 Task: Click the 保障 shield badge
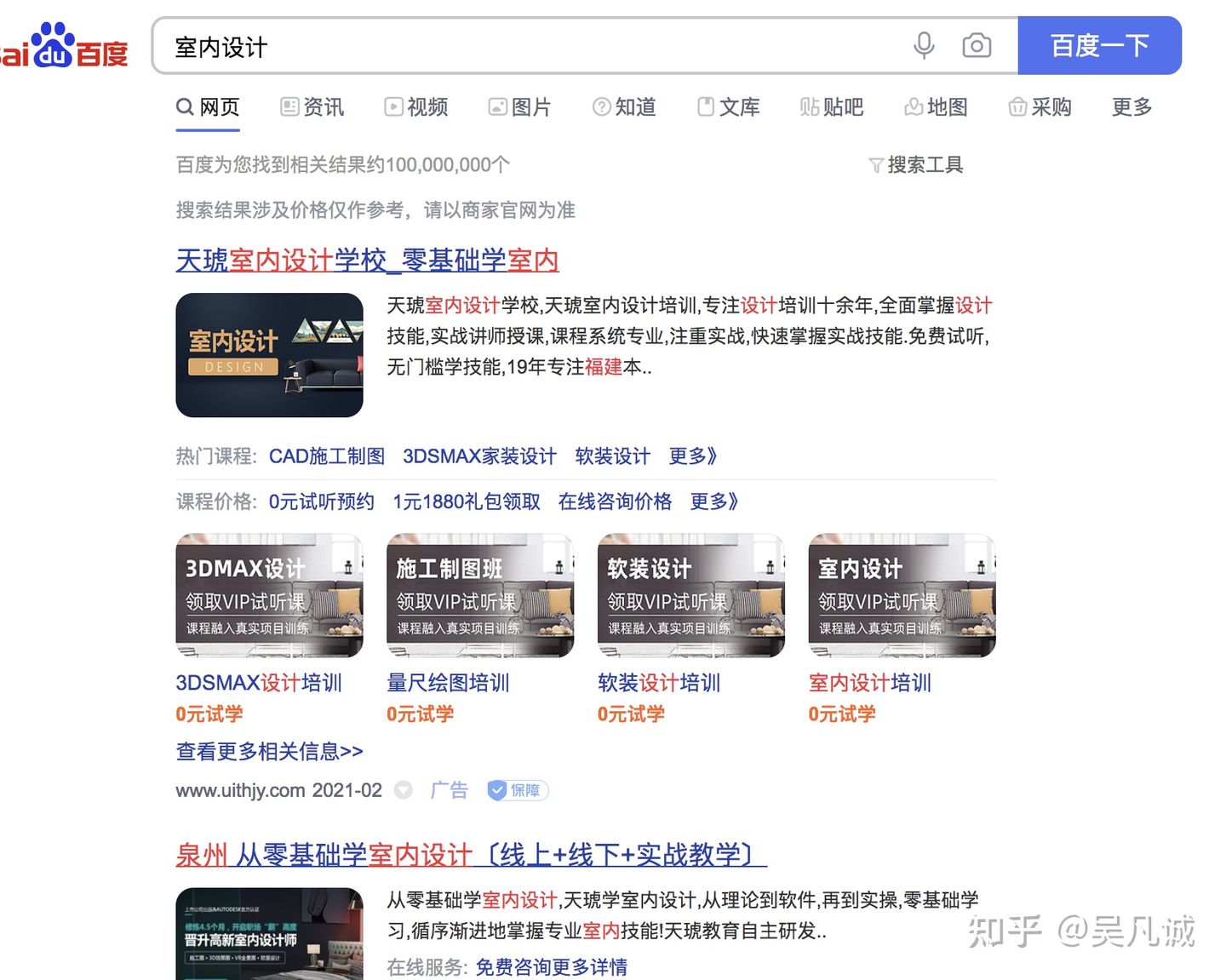(x=518, y=791)
